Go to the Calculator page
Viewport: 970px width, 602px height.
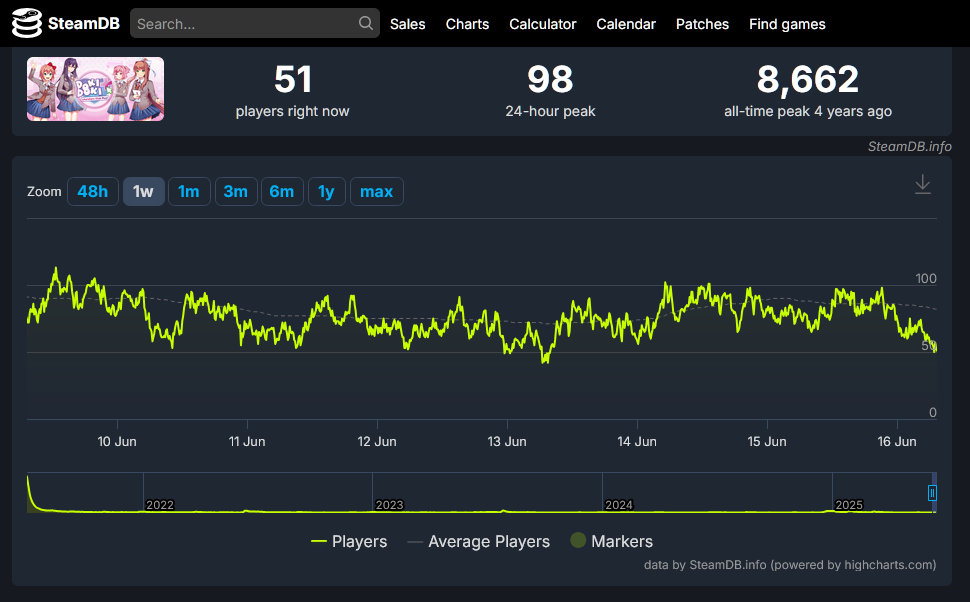543,24
